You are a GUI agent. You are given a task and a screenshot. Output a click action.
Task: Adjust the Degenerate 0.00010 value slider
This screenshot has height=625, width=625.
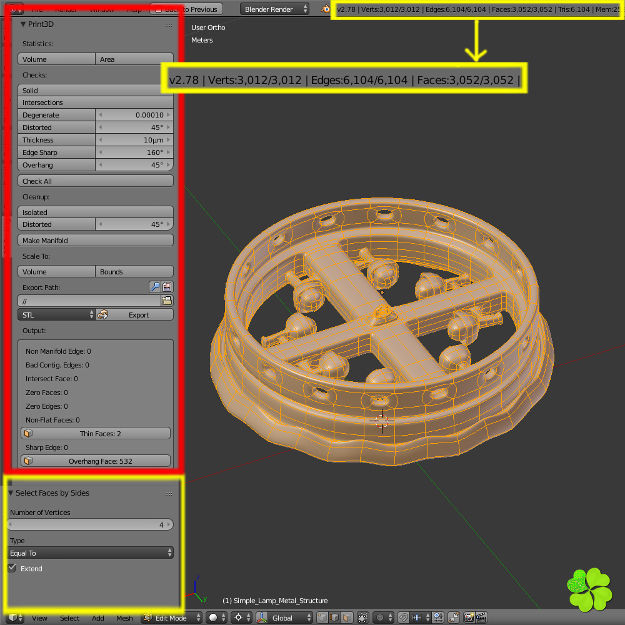pyautogui.click(x=135, y=115)
